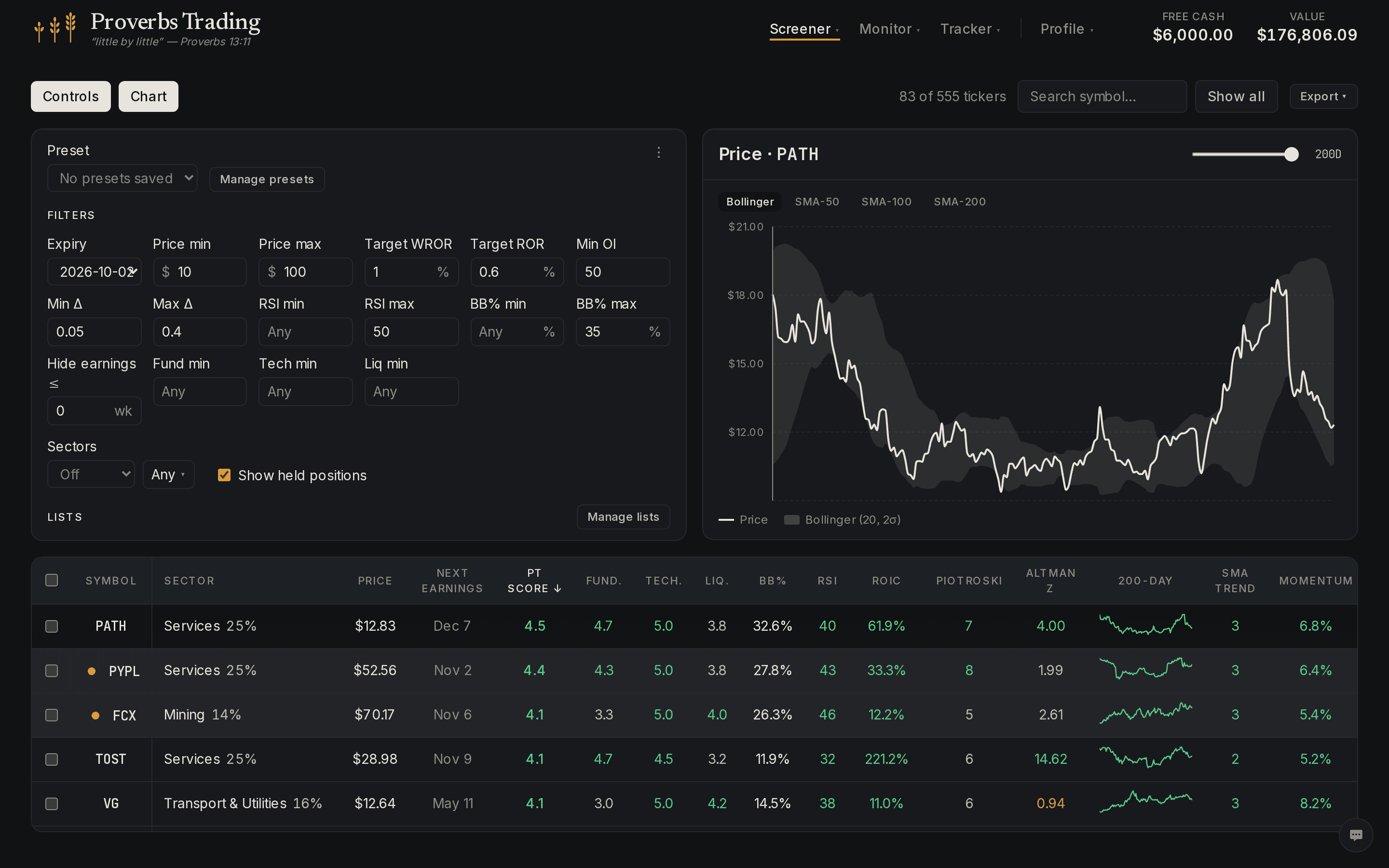Sort by Momentum column header

[x=1316, y=581]
